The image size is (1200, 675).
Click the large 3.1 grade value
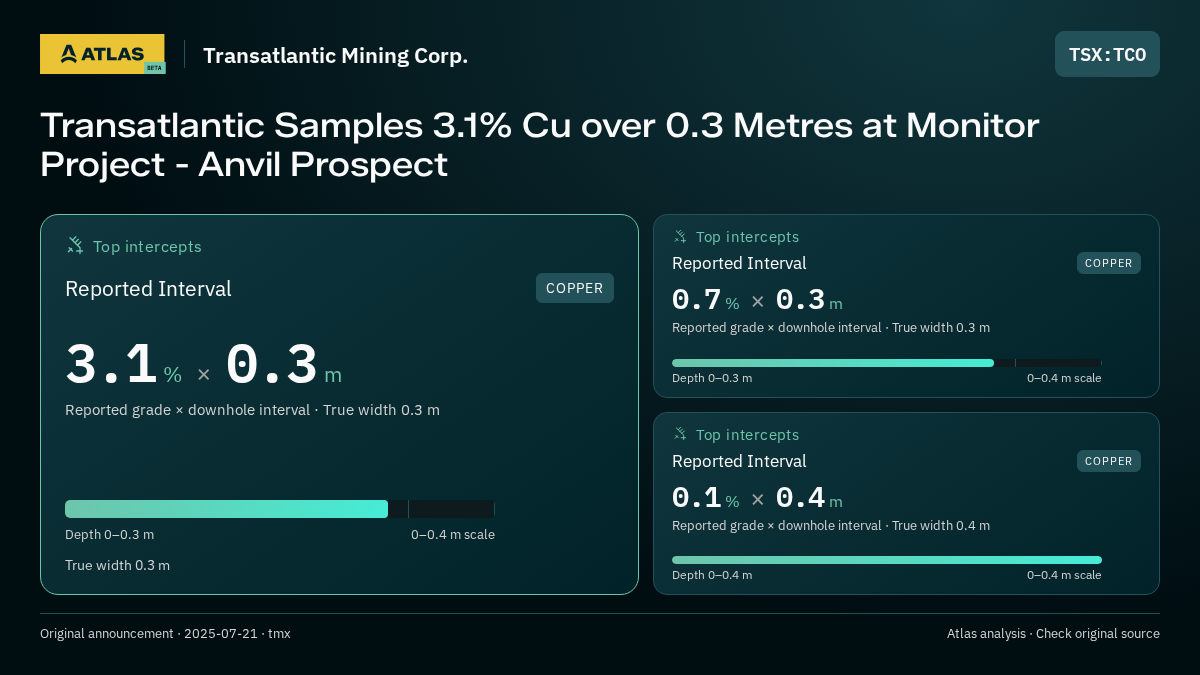click(111, 365)
